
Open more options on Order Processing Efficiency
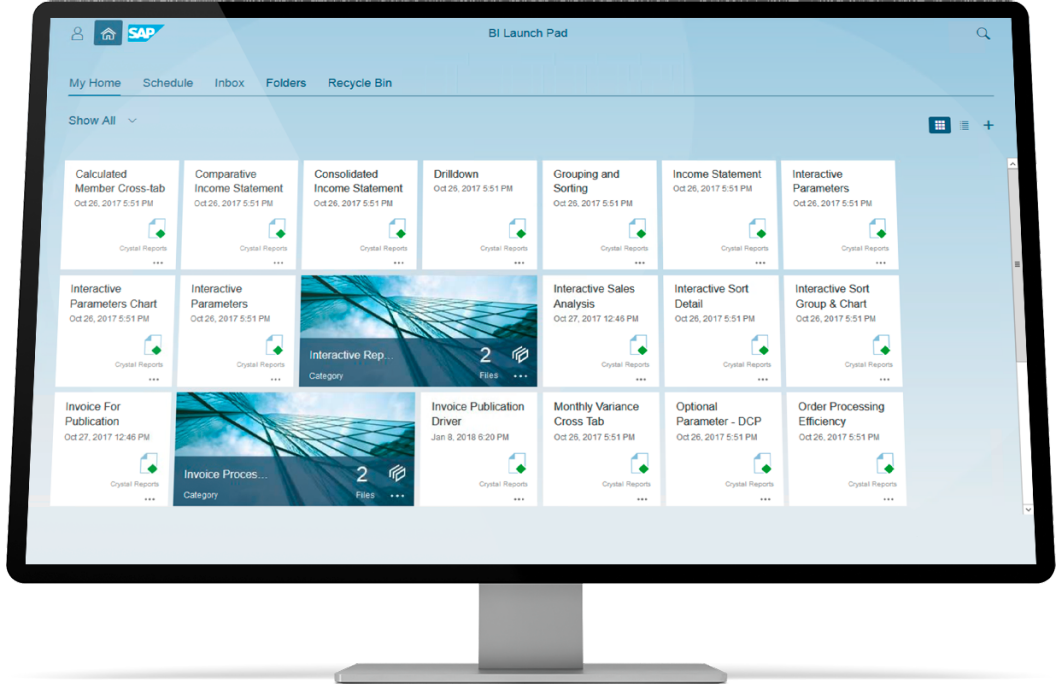point(889,500)
